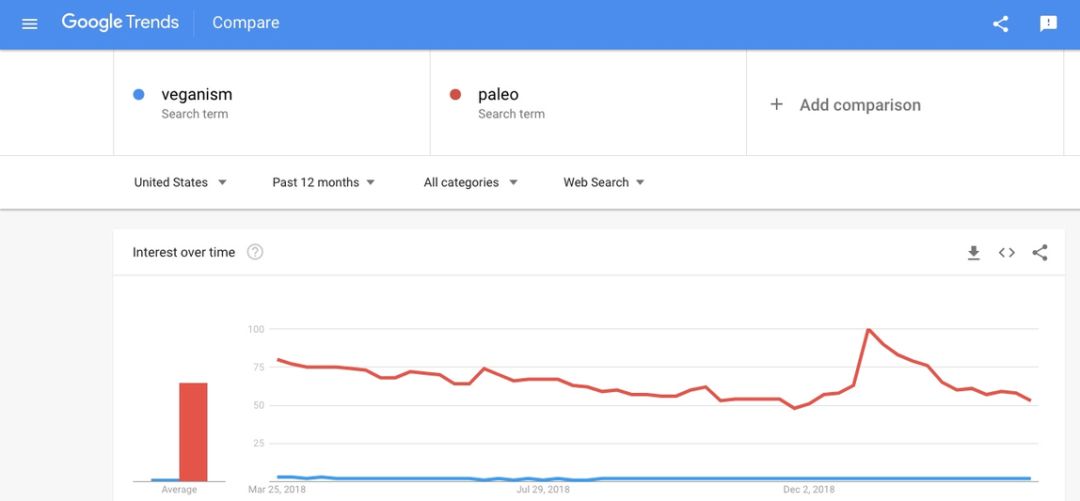Click the embed code icon

pos(1006,253)
